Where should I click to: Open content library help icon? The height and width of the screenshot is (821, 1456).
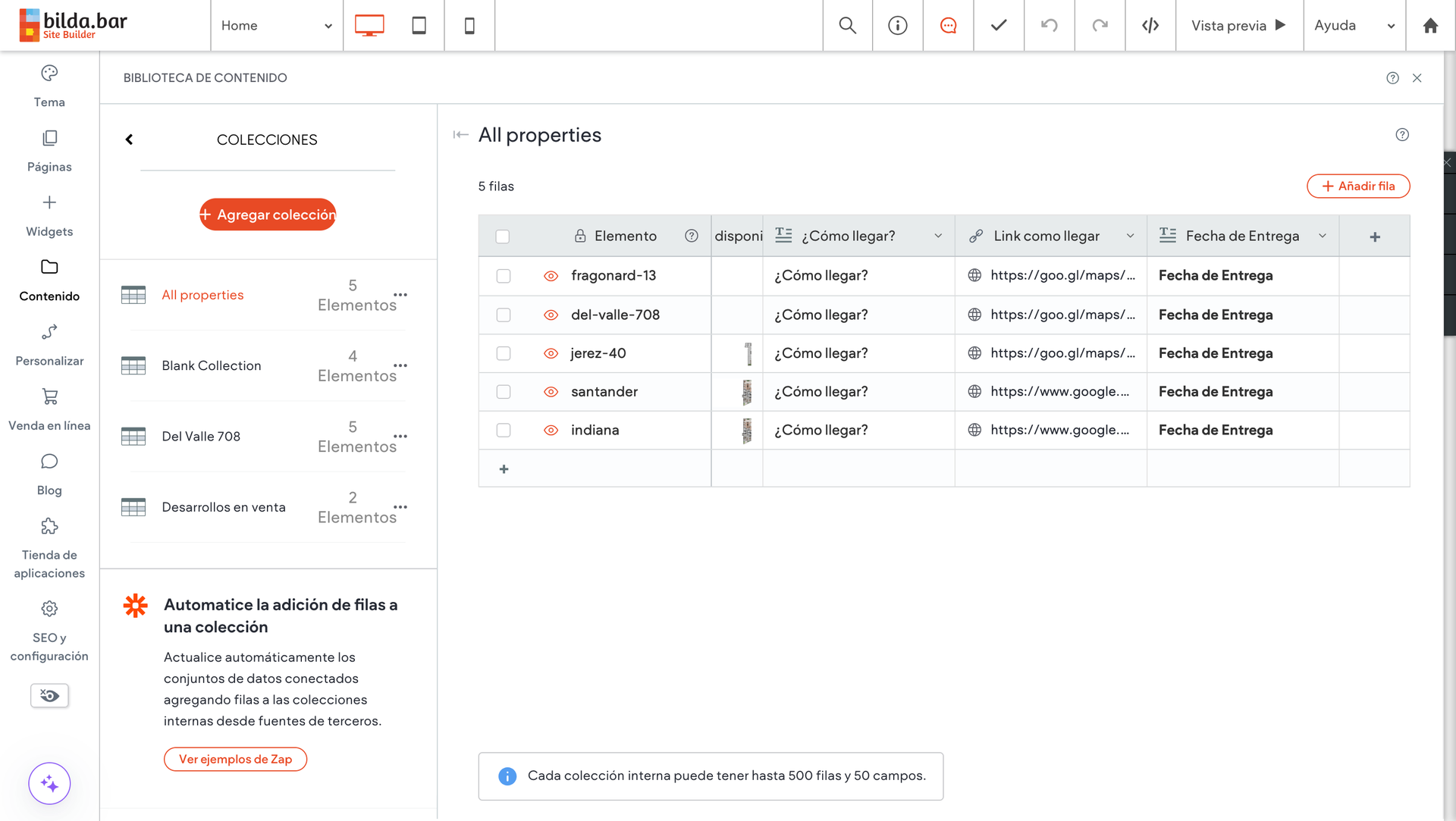tap(1392, 78)
